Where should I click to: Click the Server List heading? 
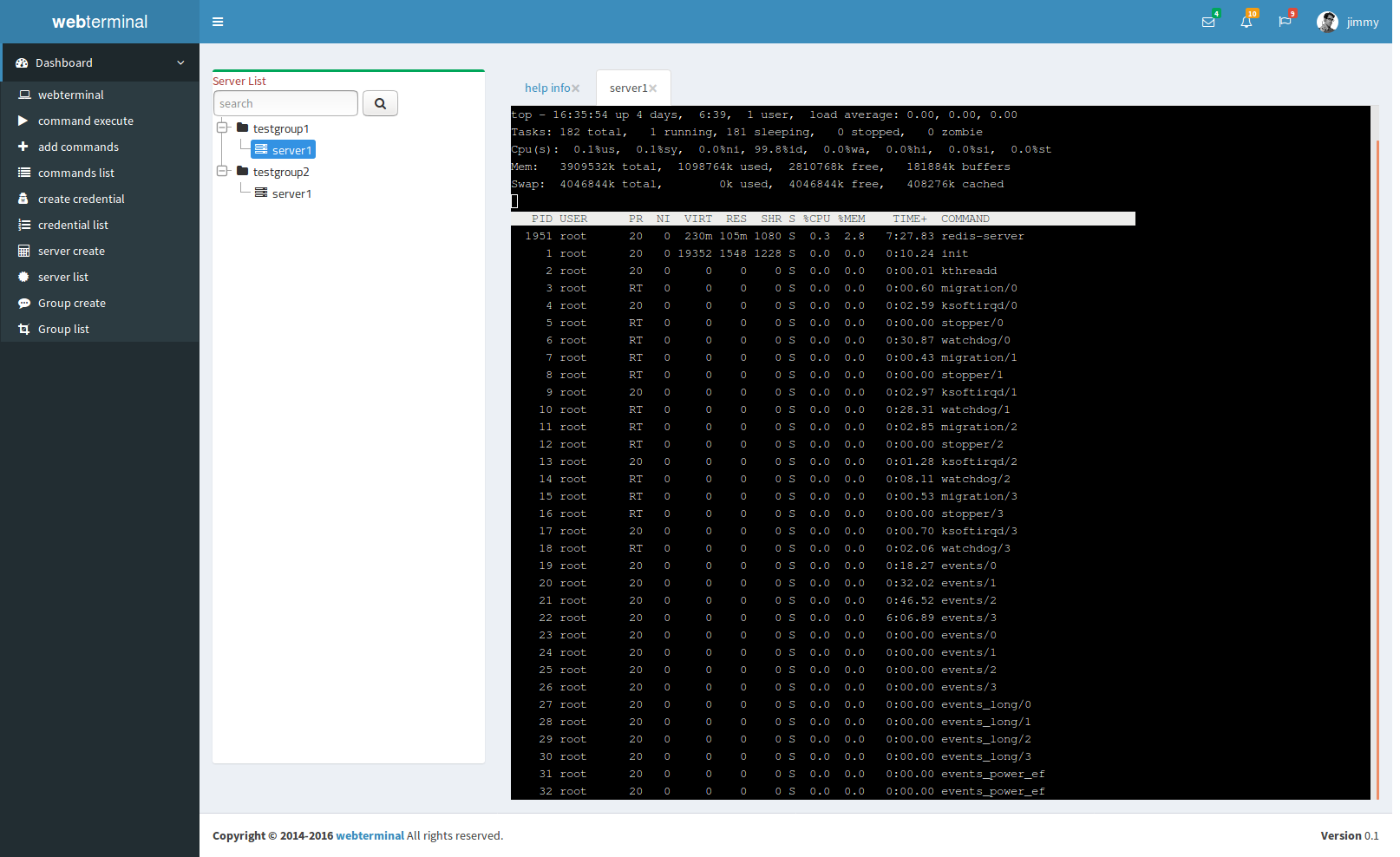pyautogui.click(x=239, y=81)
